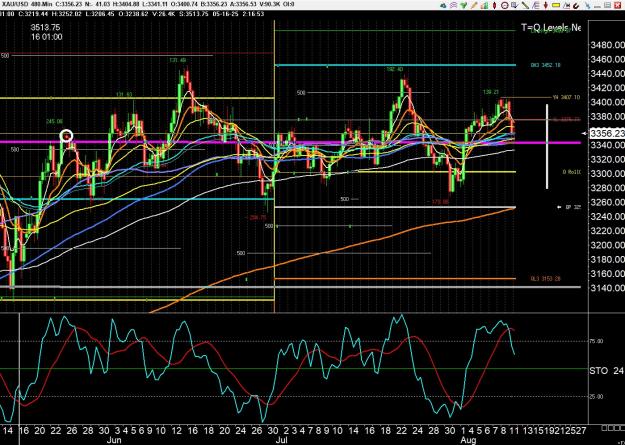Image resolution: width=625 pixels, height=445 pixels.
Task: Click the T=Q Levels indicator label
Action: point(551,28)
